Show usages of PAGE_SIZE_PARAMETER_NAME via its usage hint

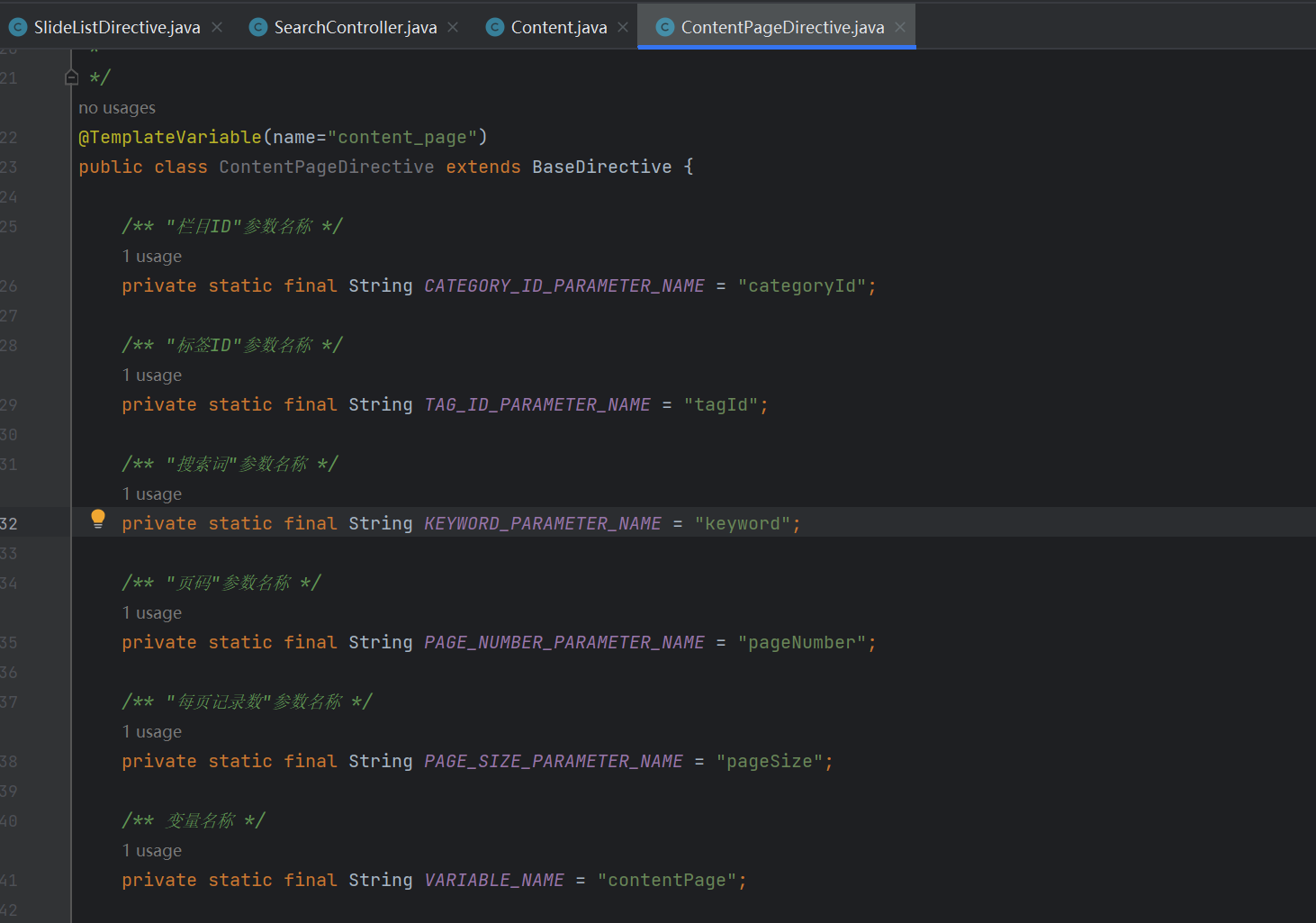[152, 732]
